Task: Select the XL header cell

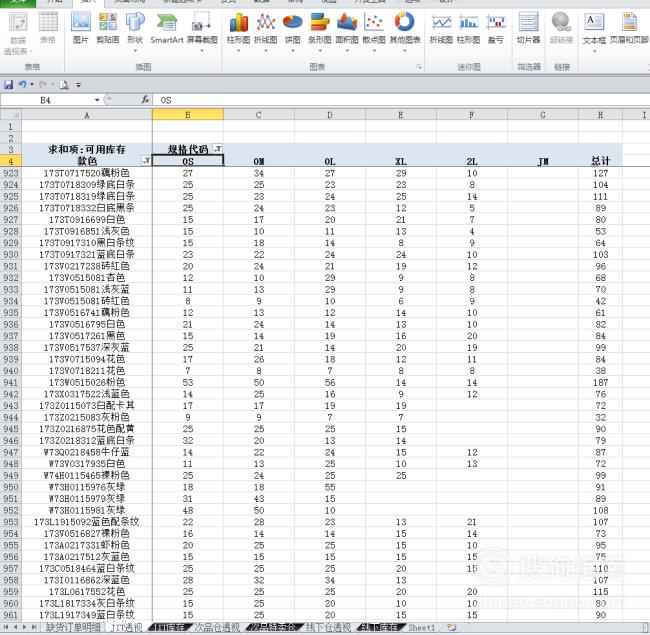Action: [x=400, y=161]
